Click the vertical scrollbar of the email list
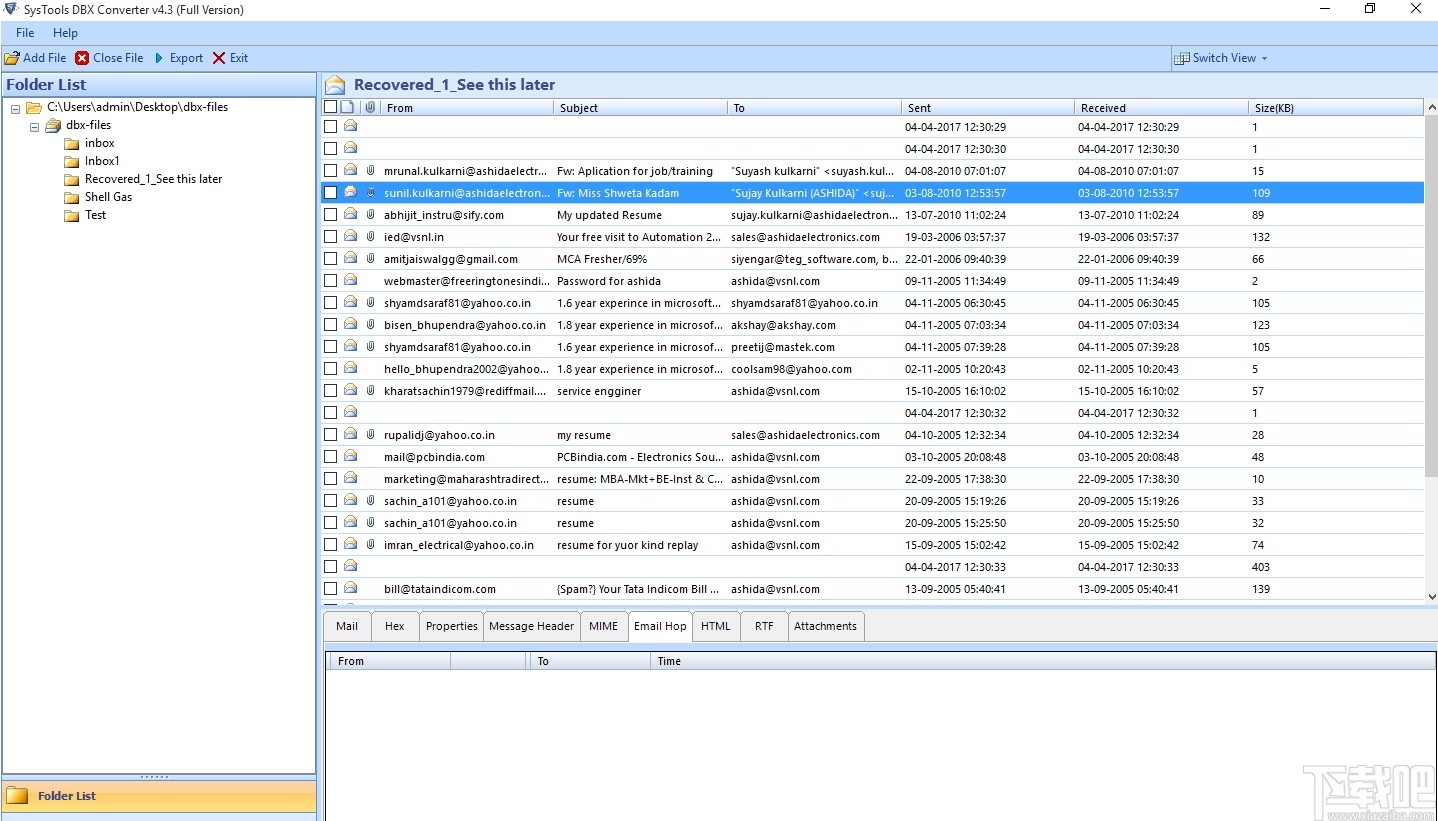 click(1431, 350)
